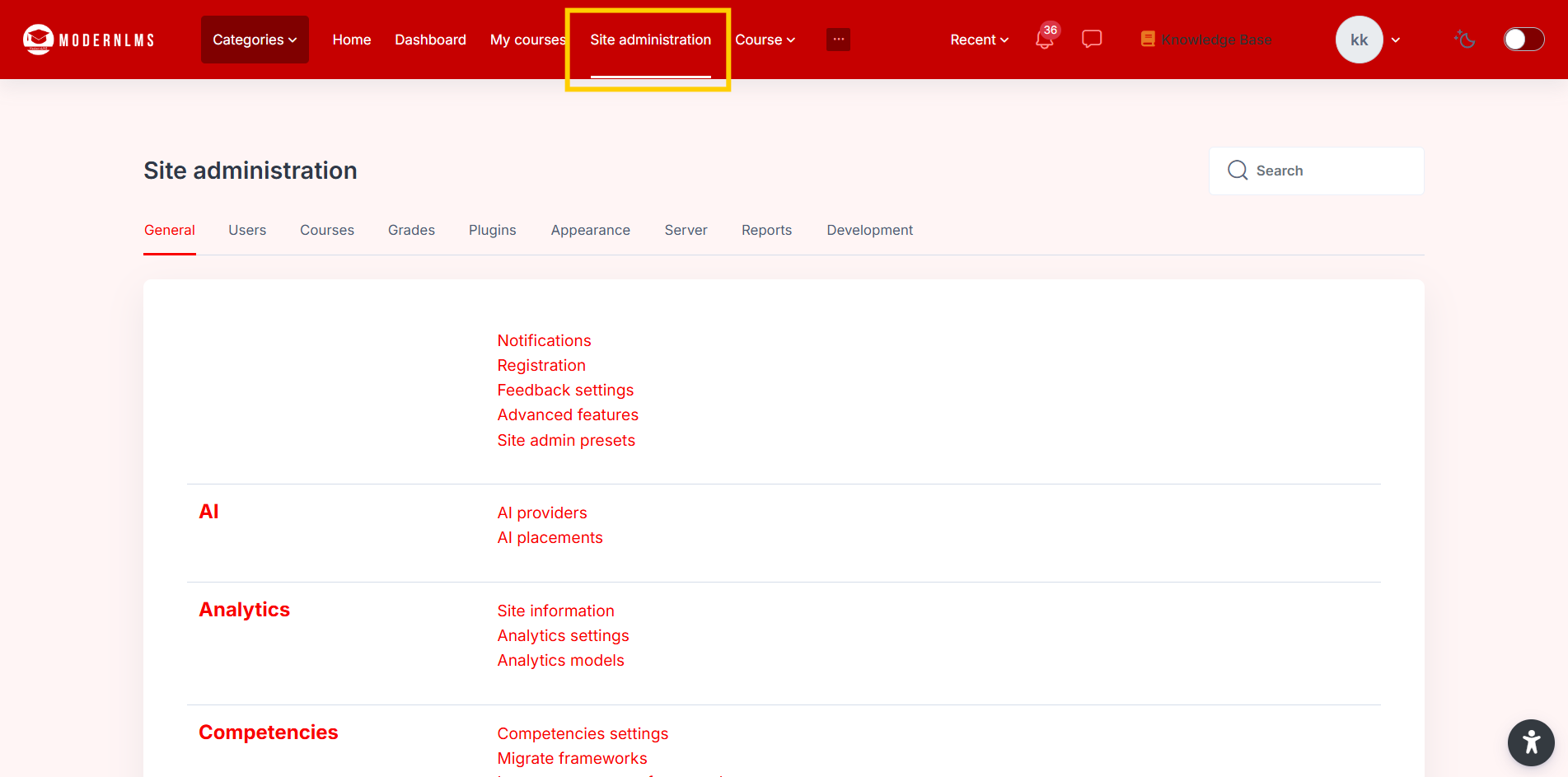The image size is (1568, 777).
Task: Switch to the Grades tab
Action: (411, 230)
